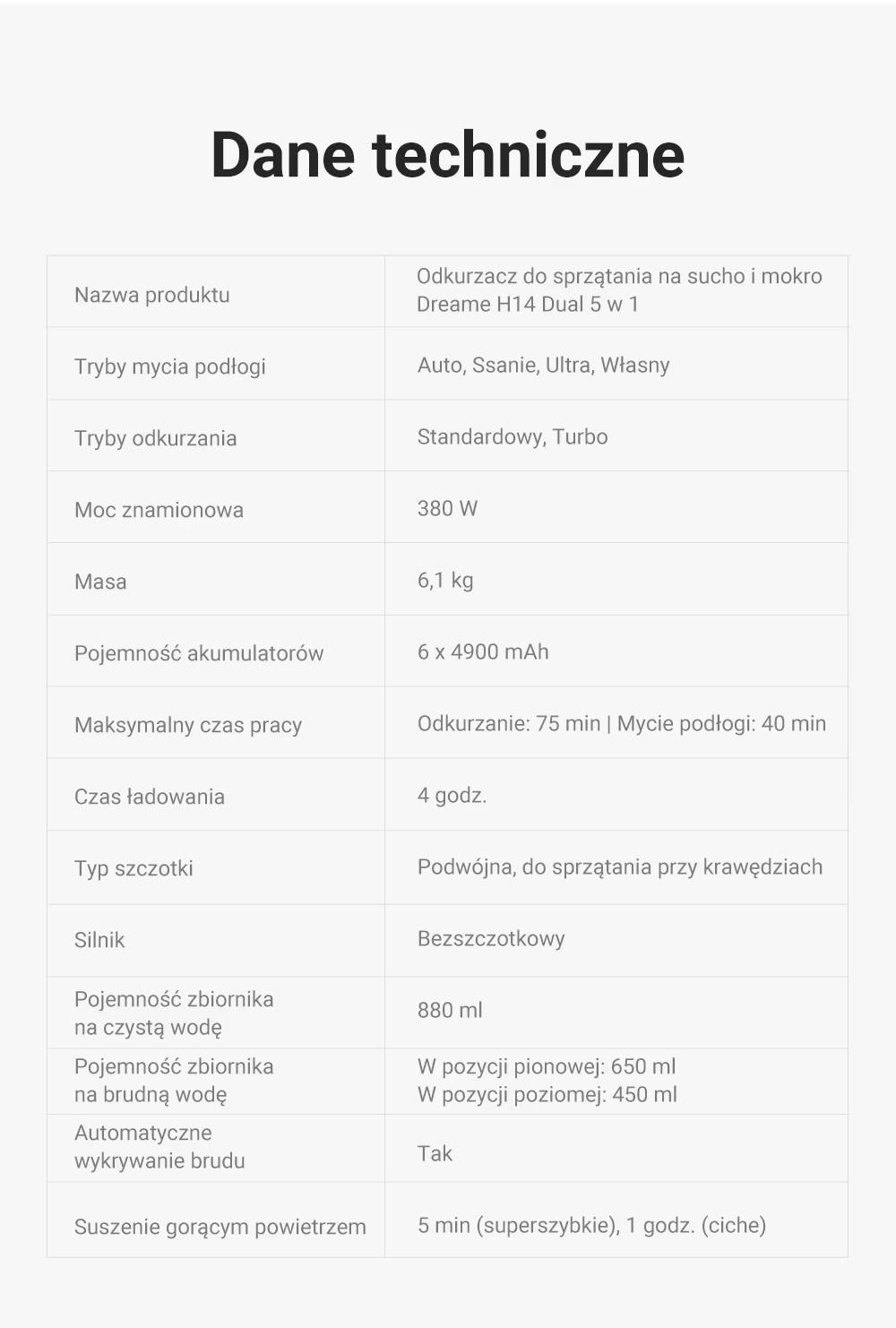
Task: Select the "Suszenie gorącym powietrzem" label
Action: (220, 1227)
